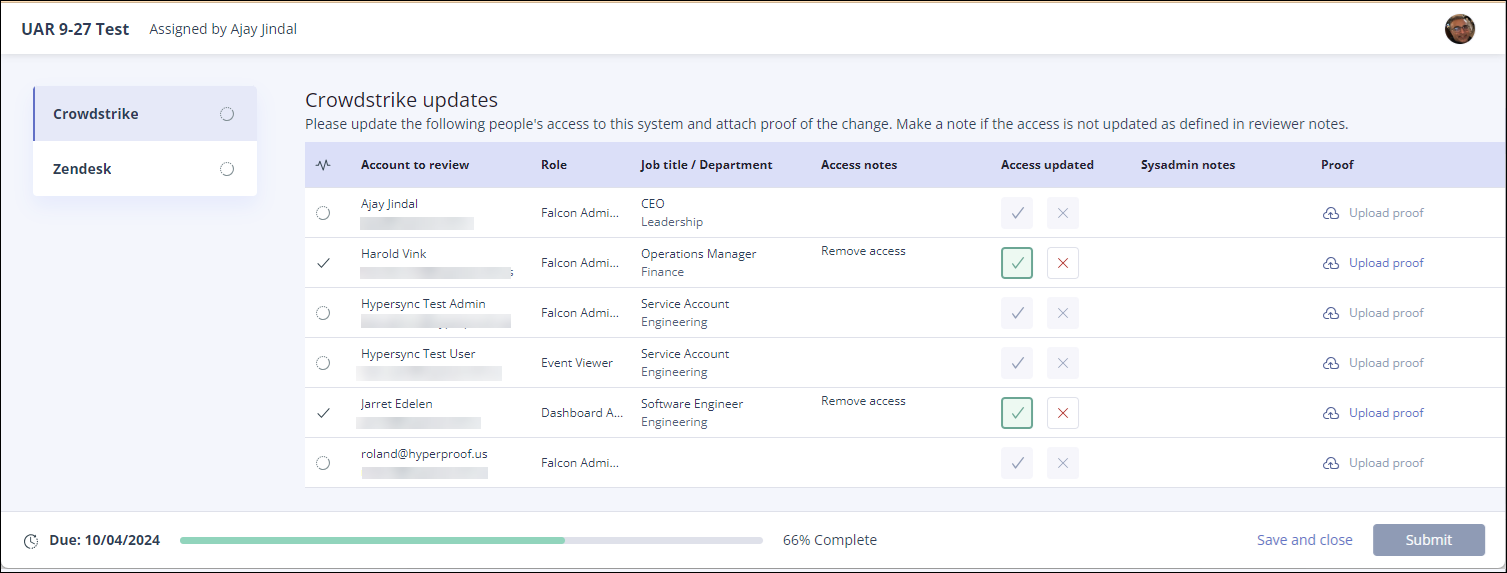Click the CEO job title cell

click(x=652, y=204)
